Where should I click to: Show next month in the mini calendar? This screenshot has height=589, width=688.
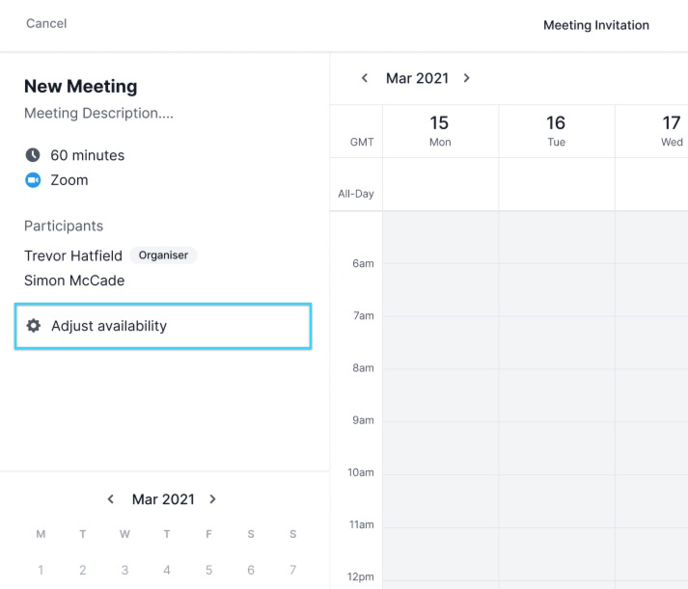[x=212, y=499]
